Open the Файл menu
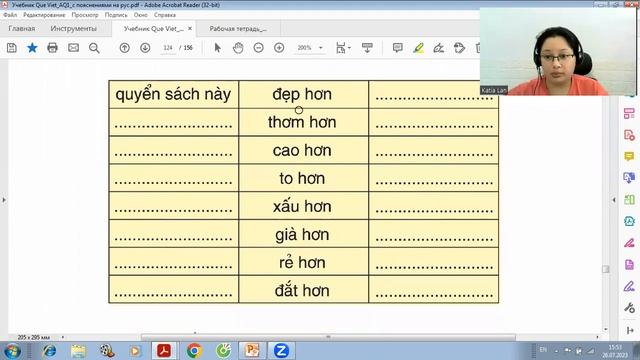 coord(10,15)
